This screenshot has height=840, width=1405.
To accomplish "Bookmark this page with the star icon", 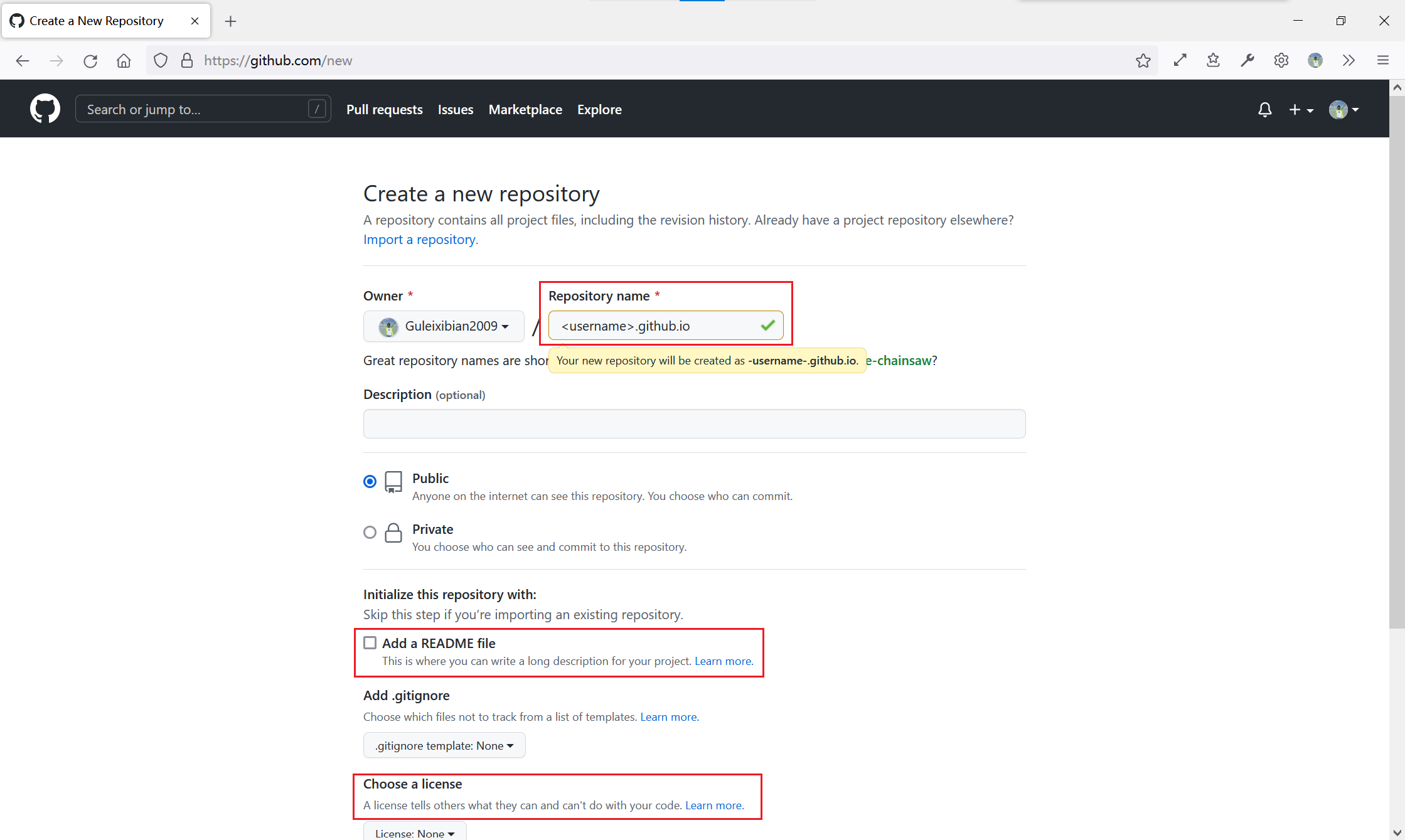I will [x=1143, y=61].
